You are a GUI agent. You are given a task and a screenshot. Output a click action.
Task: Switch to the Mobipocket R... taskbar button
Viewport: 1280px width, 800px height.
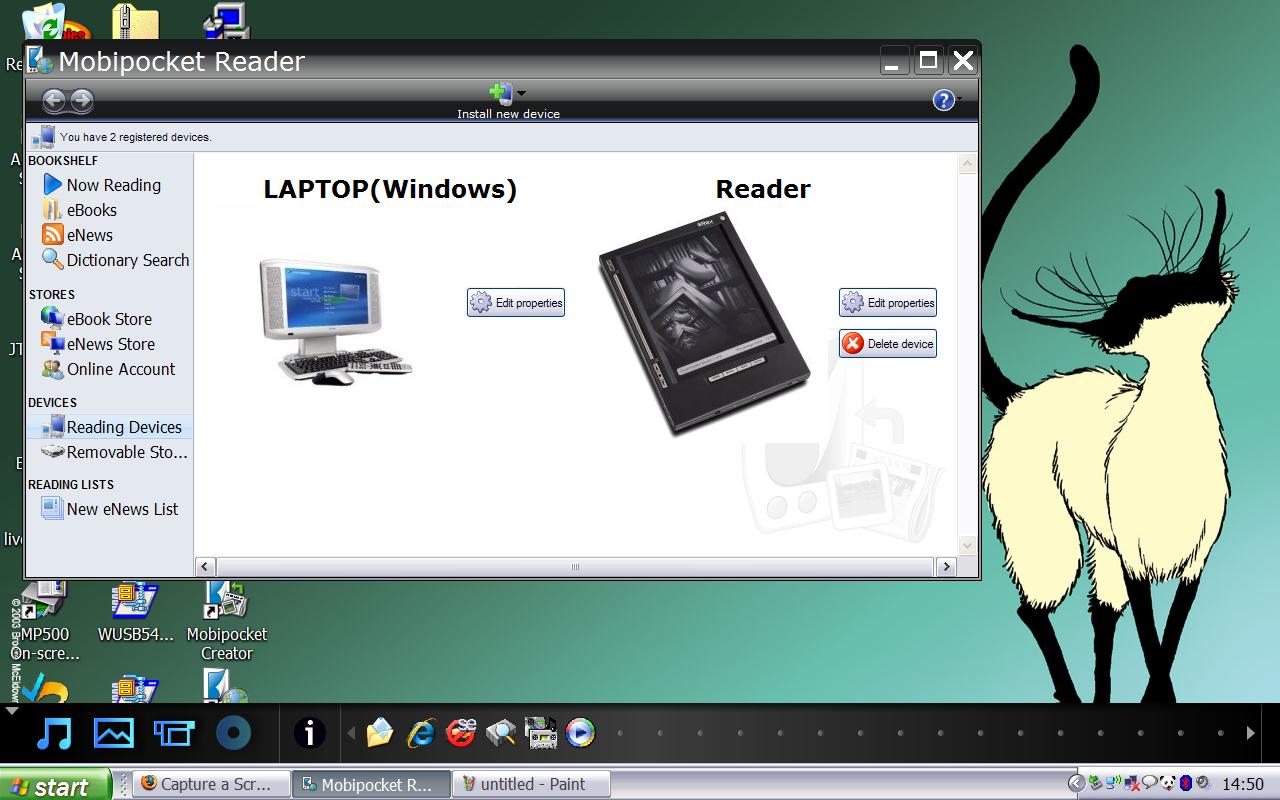[372, 784]
